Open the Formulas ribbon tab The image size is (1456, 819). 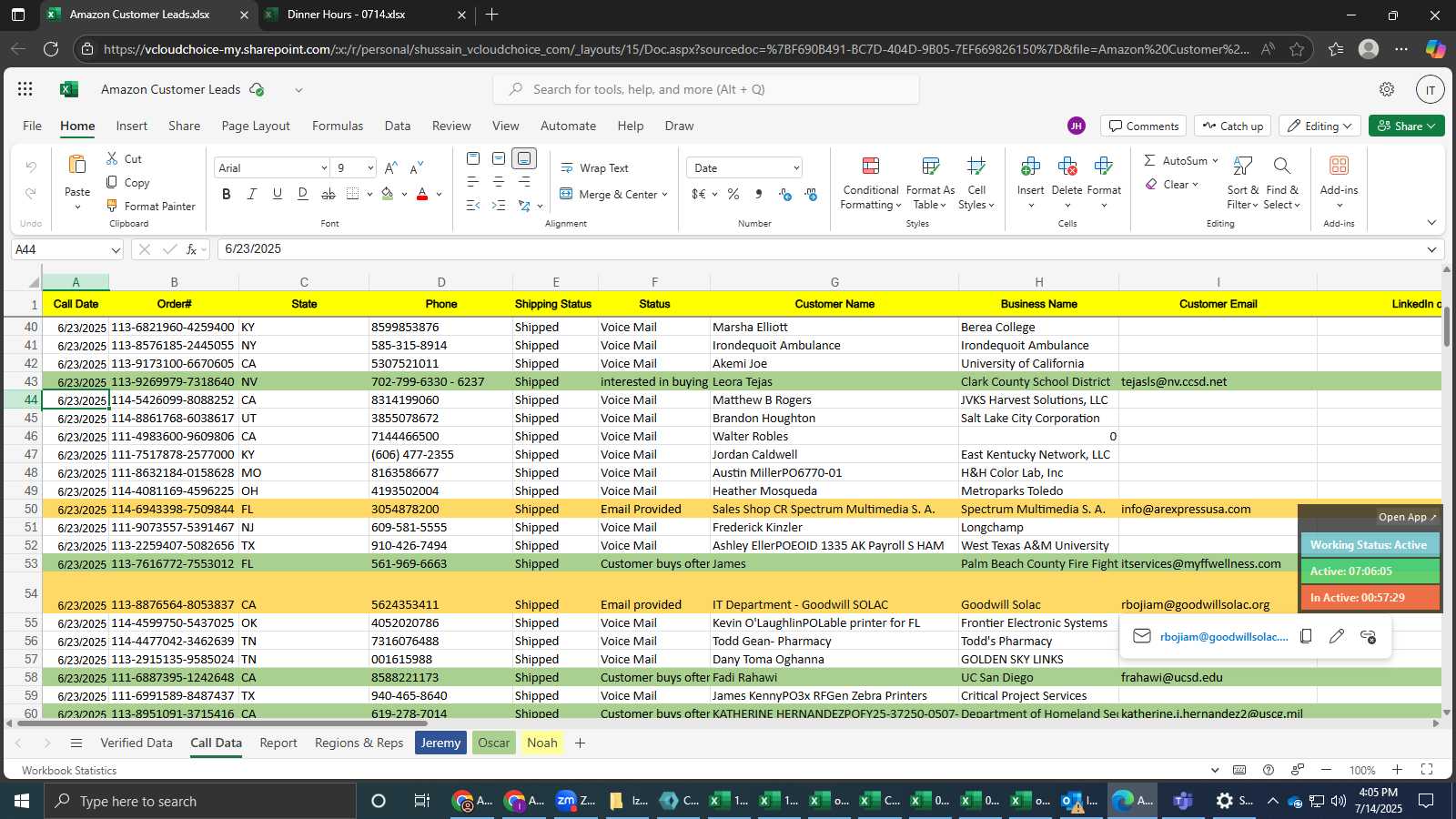click(x=338, y=126)
